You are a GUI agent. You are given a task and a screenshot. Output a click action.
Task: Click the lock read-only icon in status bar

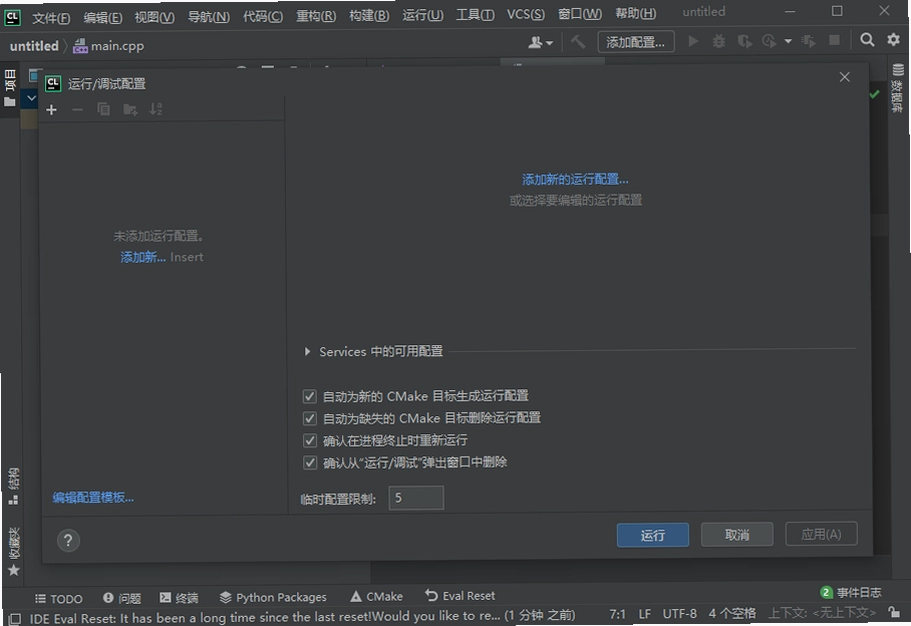(x=894, y=612)
